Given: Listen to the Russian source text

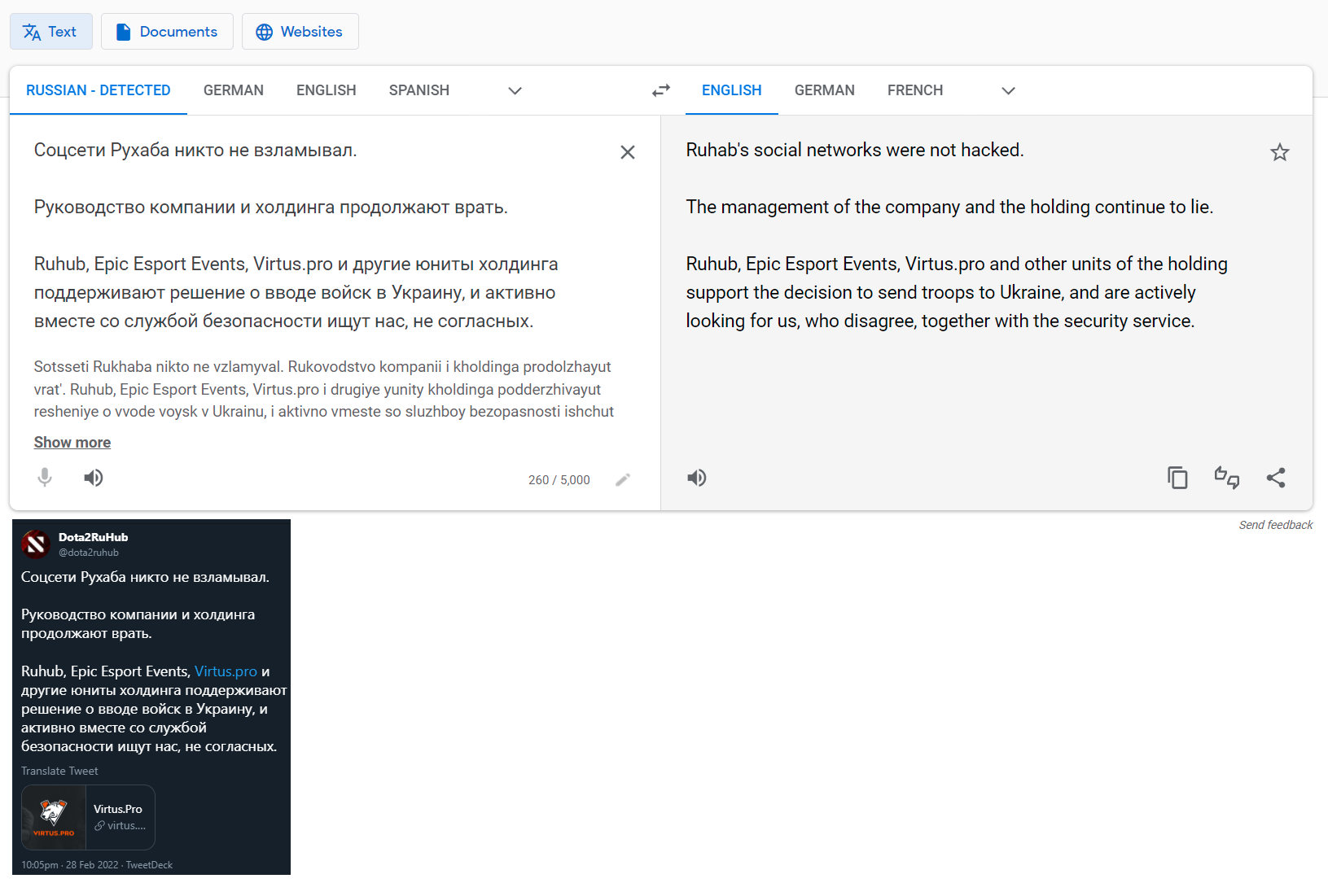Looking at the screenshot, I should [94, 478].
